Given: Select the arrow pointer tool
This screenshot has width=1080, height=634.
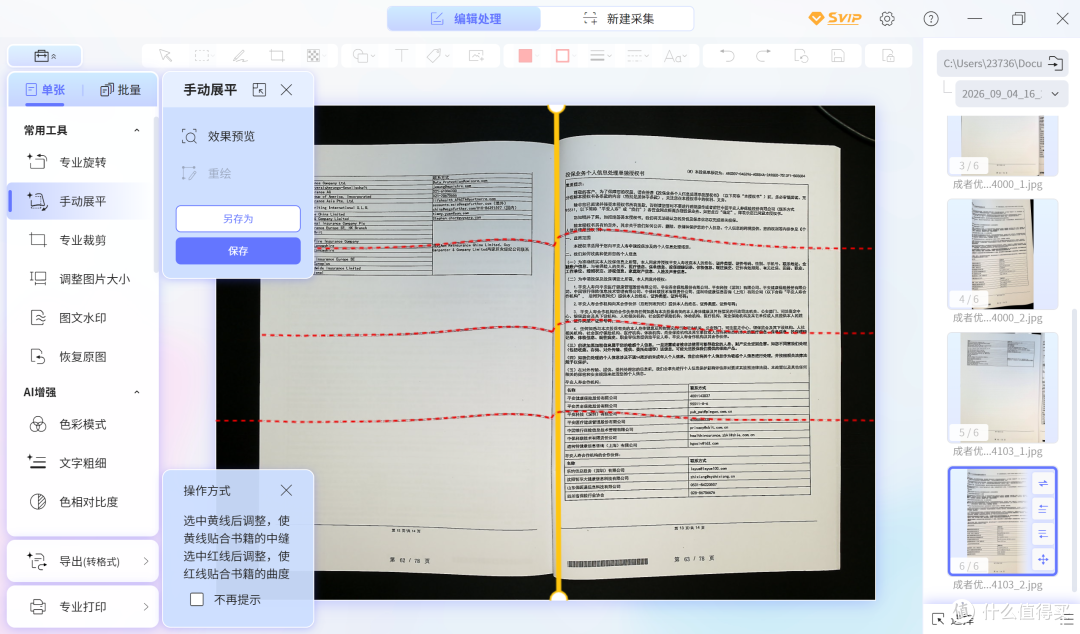Looking at the screenshot, I should 165,56.
